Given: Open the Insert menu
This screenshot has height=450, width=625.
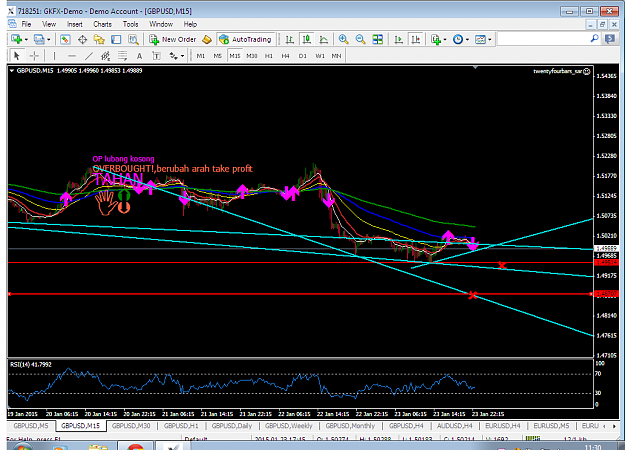Looking at the screenshot, I should pos(75,24).
